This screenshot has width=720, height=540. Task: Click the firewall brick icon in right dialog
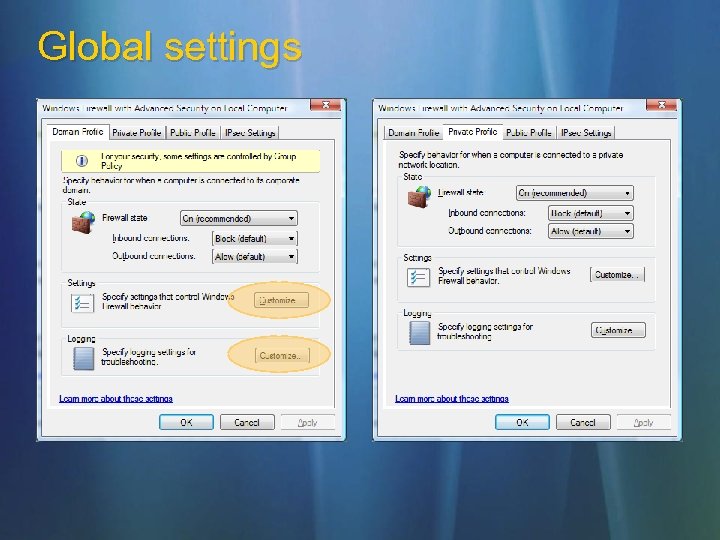pos(419,197)
